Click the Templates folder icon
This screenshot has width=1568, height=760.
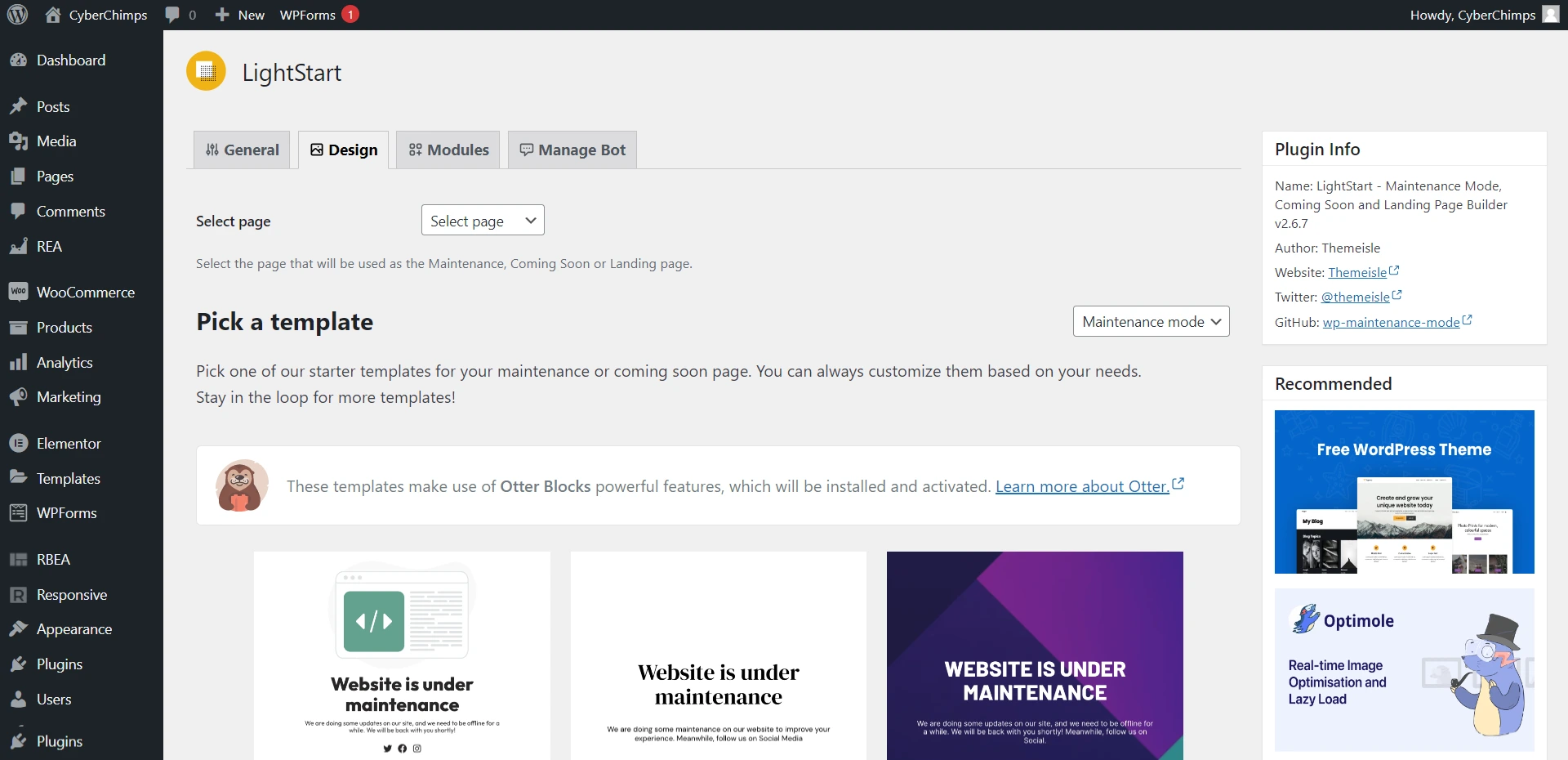click(18, 478)
